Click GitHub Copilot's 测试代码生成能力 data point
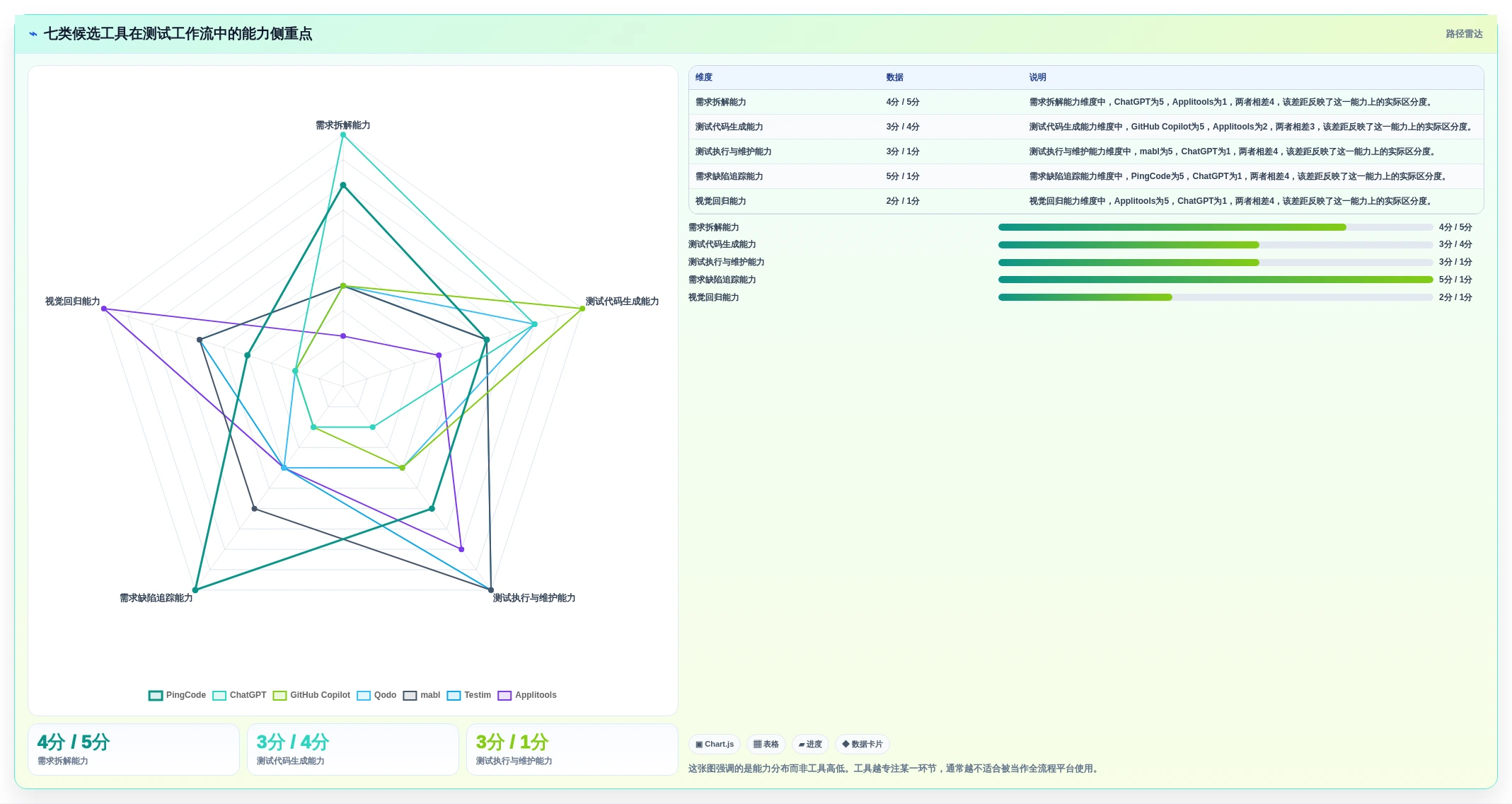Viewport: 1512px width, 804px height. pos(582,309)
